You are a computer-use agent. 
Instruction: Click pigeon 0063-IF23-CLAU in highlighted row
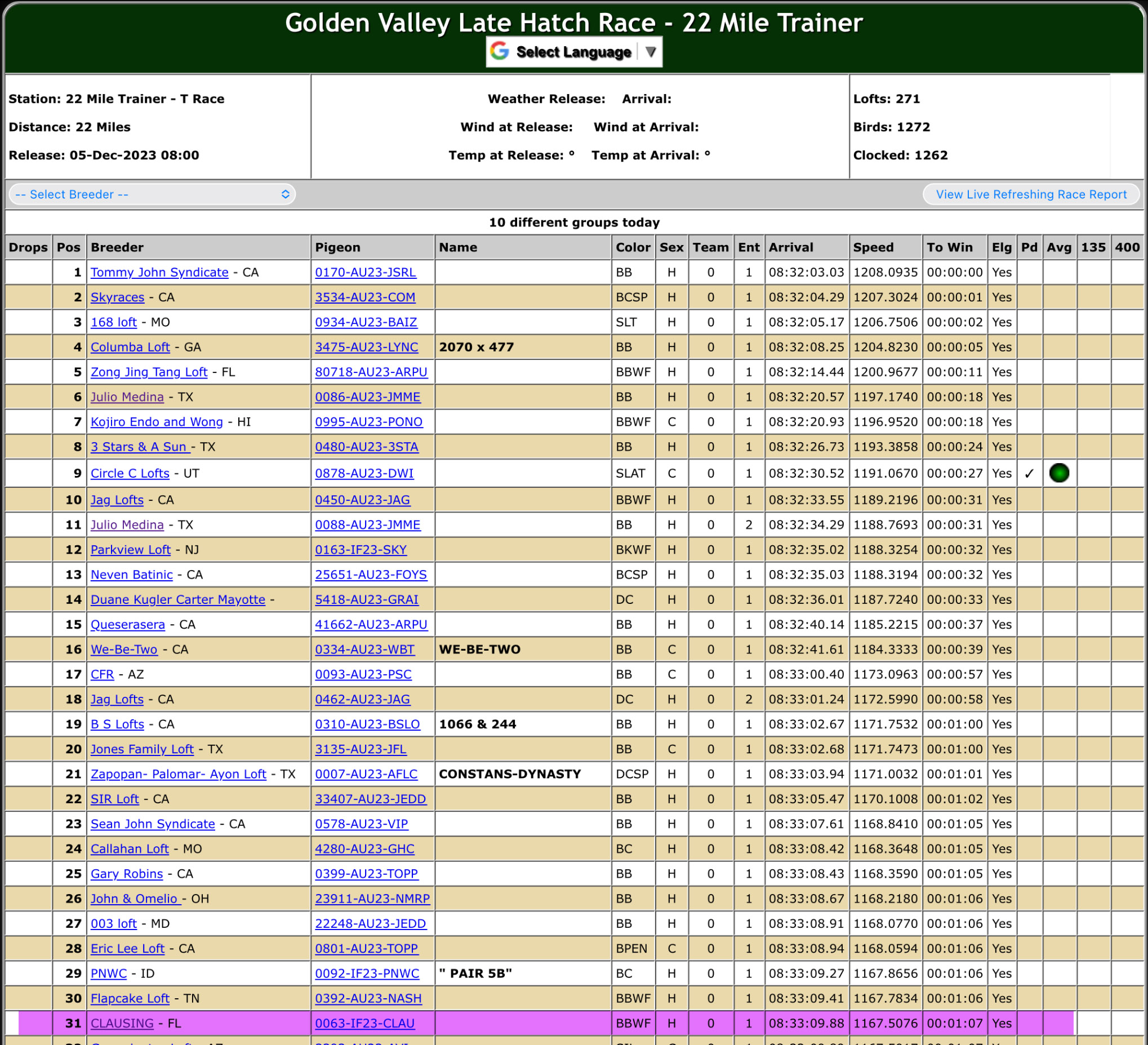point(364,1024)
